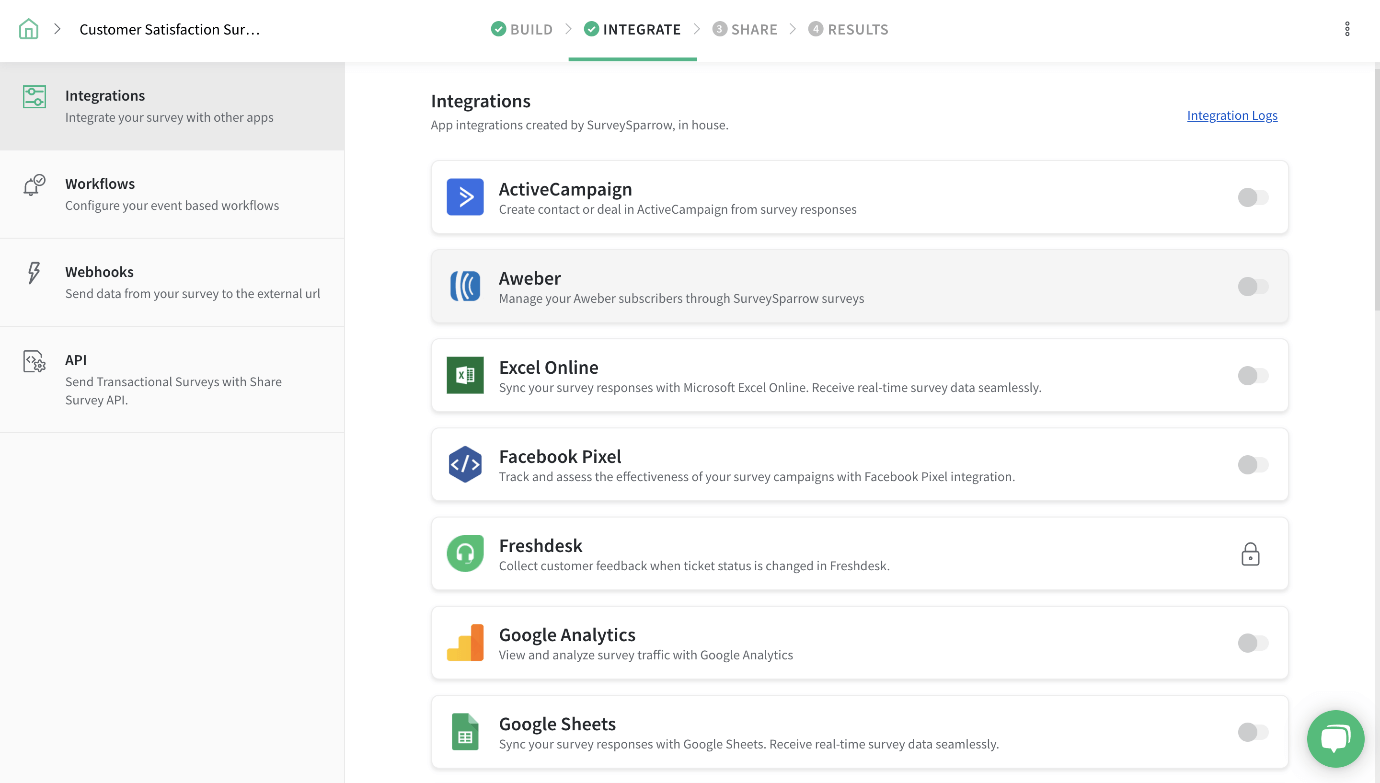The height and width of the screenshot is (783, 1380).
Task: Click the step 3 badge beside SHARE
Action: point(719,29)
